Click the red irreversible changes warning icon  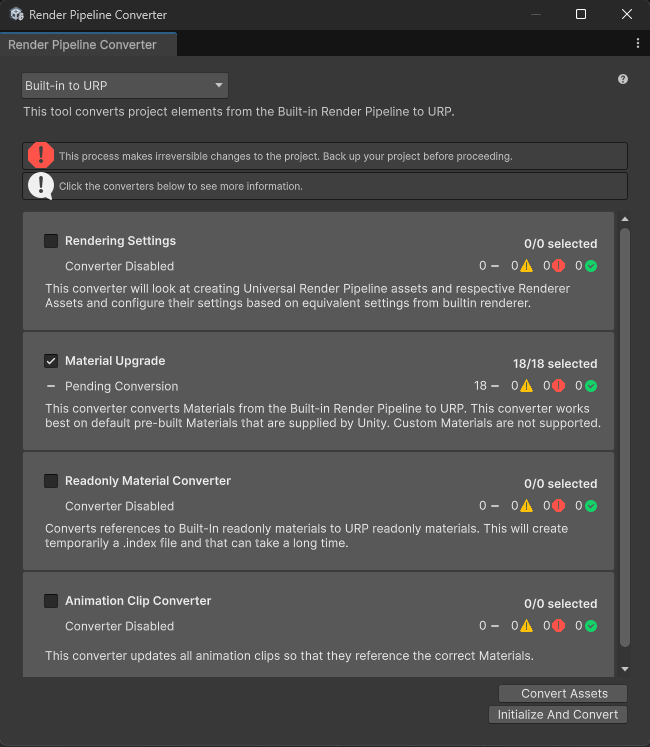[x=41, y=155]
